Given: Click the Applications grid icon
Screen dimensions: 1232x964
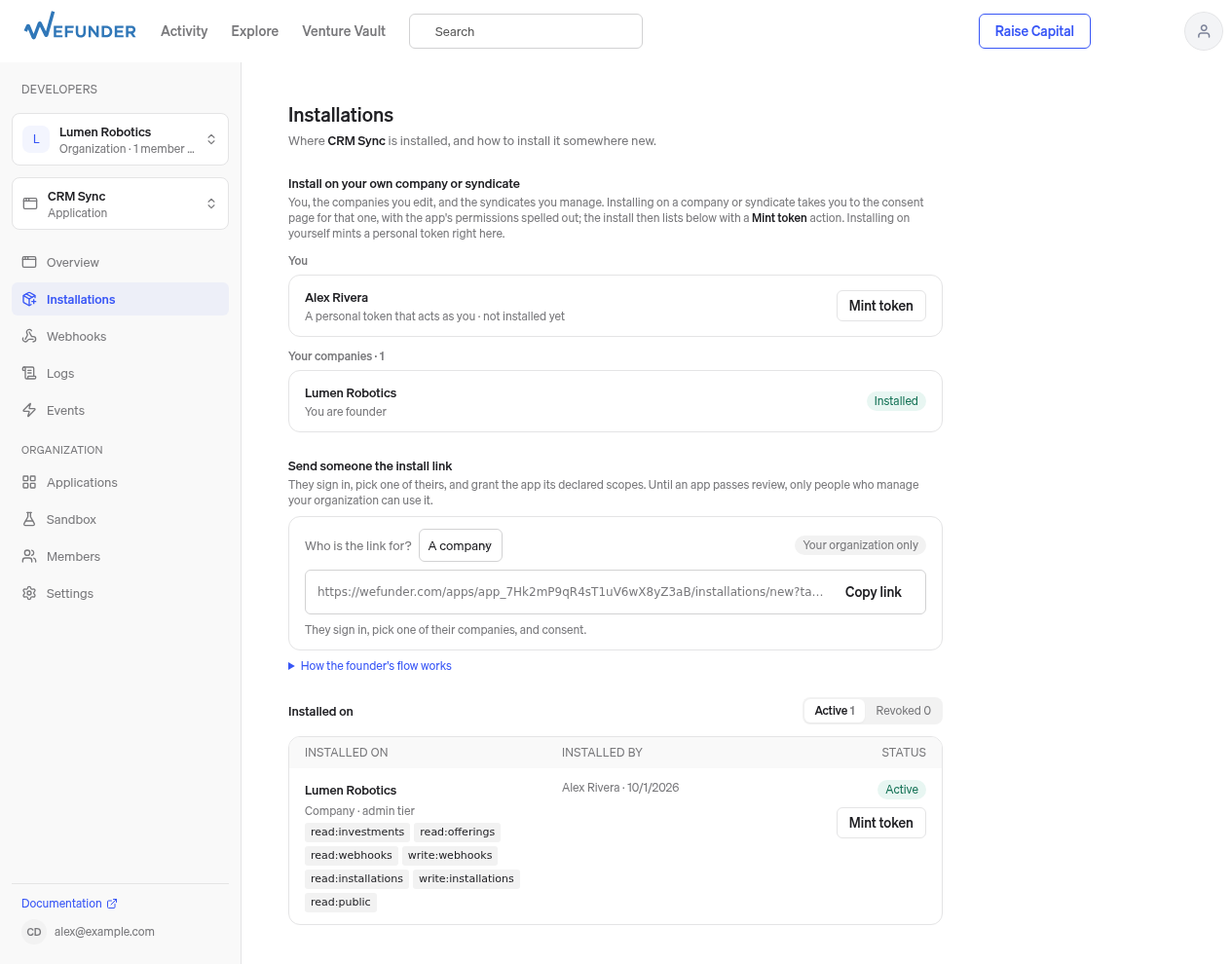Looking at the screenshot, I should [29, 482].
